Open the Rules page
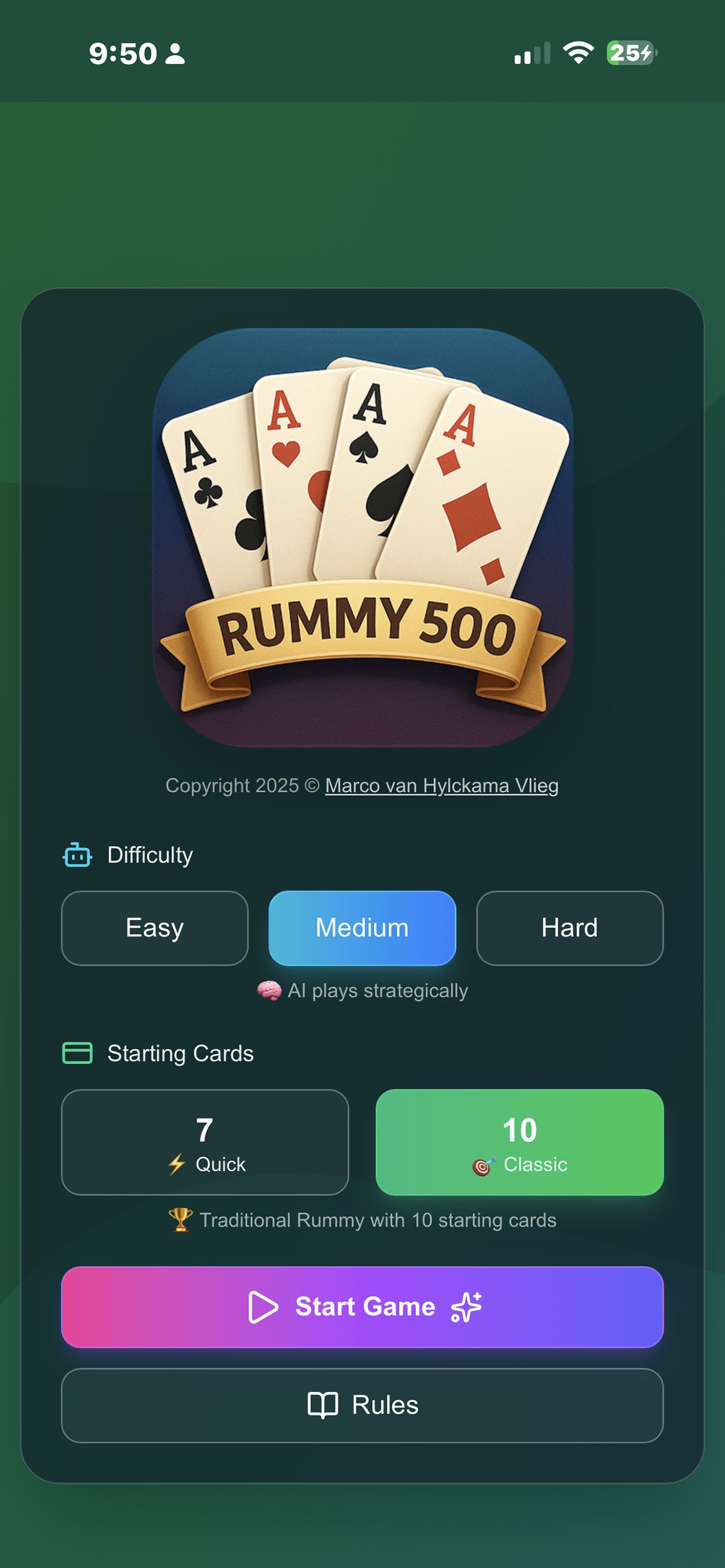 362,1405
